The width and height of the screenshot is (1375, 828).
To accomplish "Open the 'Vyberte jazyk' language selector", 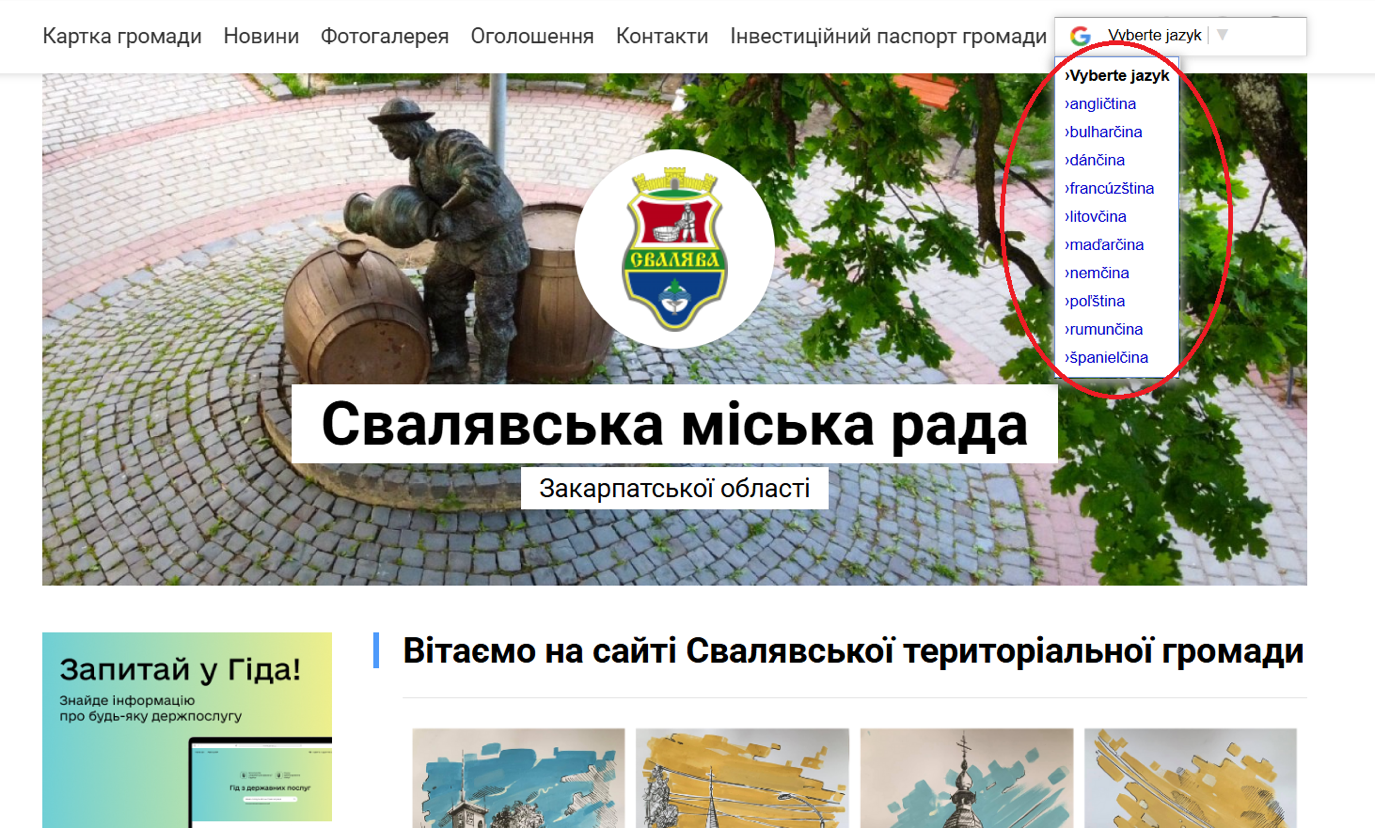I will point(1154,36).
